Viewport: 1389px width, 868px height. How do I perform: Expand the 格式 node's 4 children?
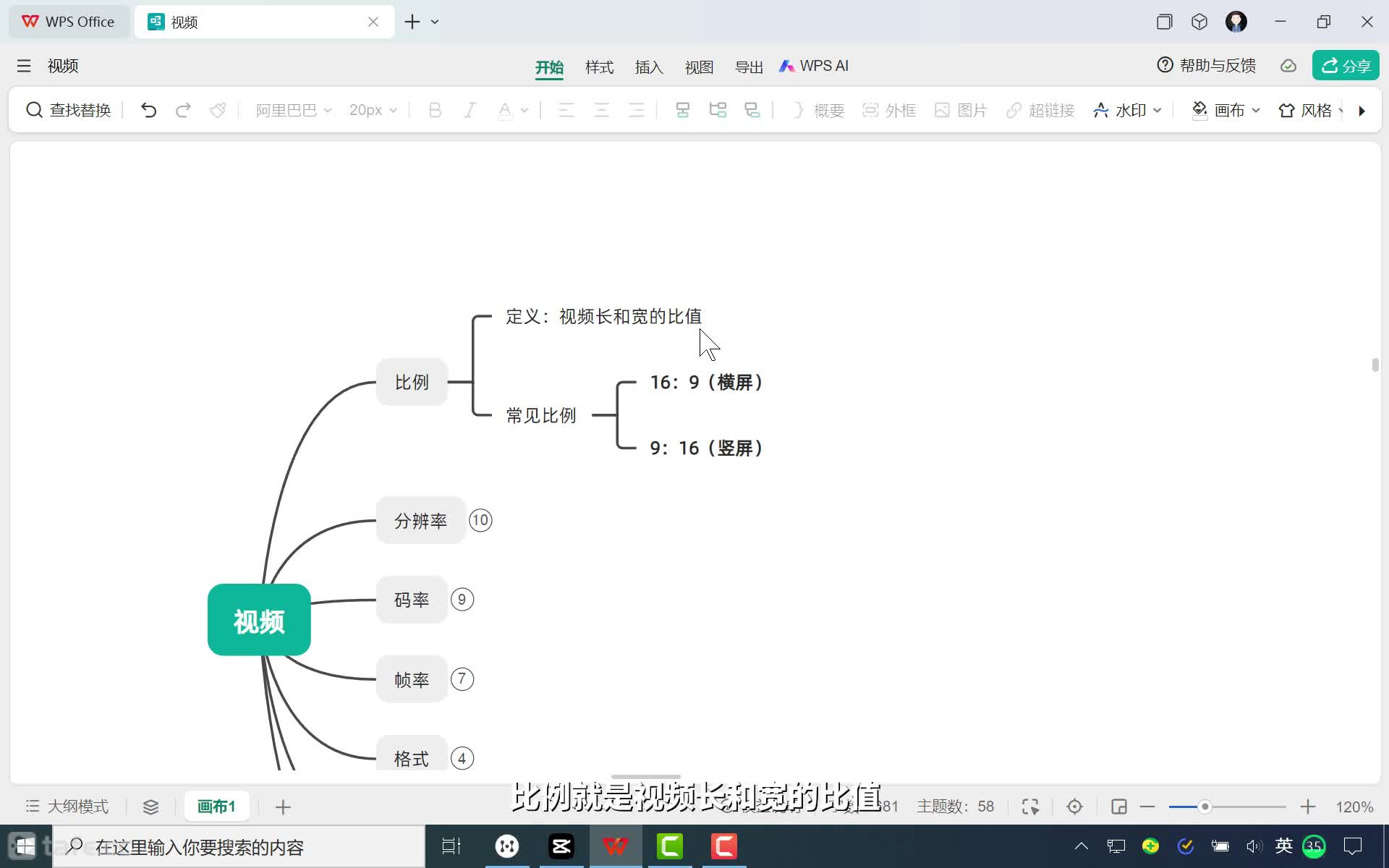click(462, 758)
